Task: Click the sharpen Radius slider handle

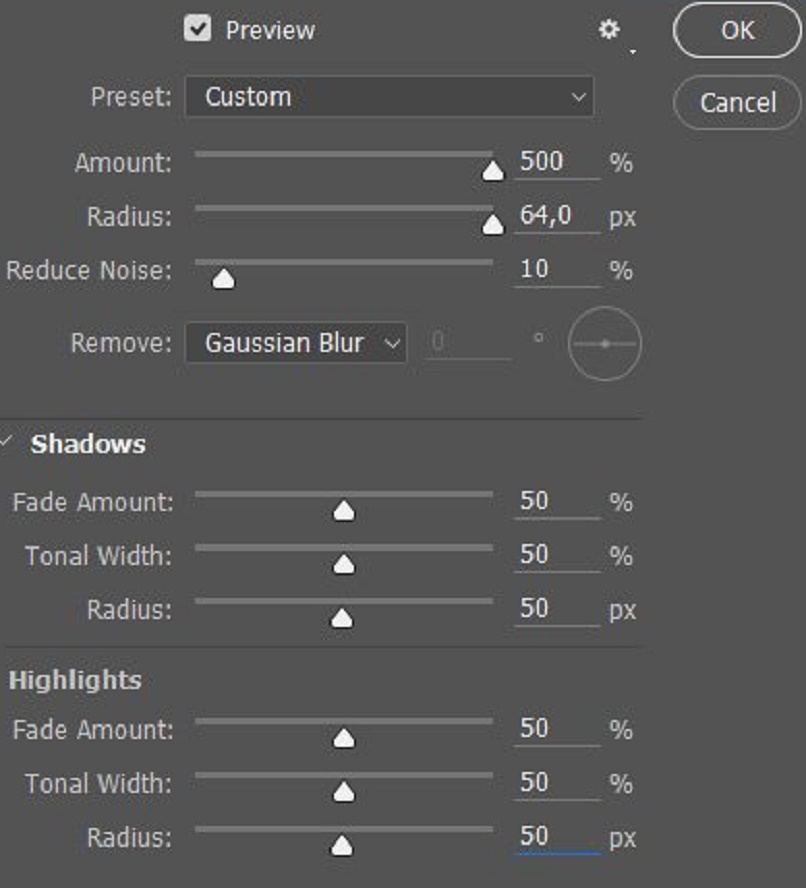Action: point(493,225)
